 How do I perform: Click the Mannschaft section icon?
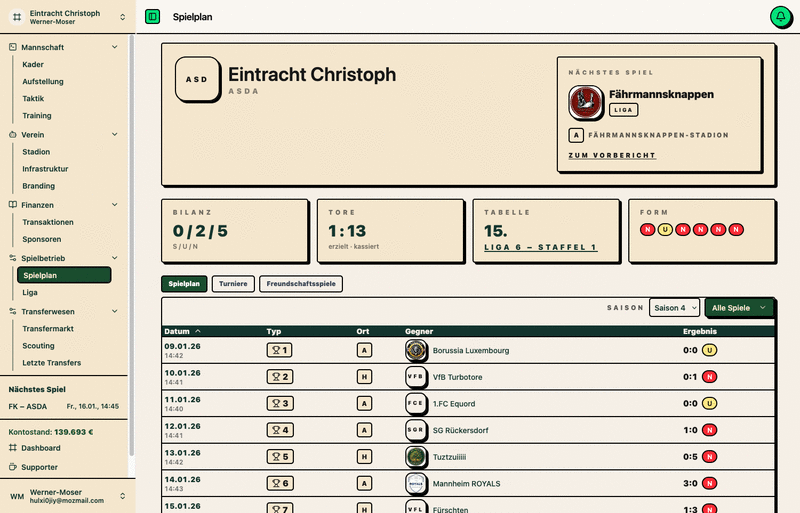(13, 47)
